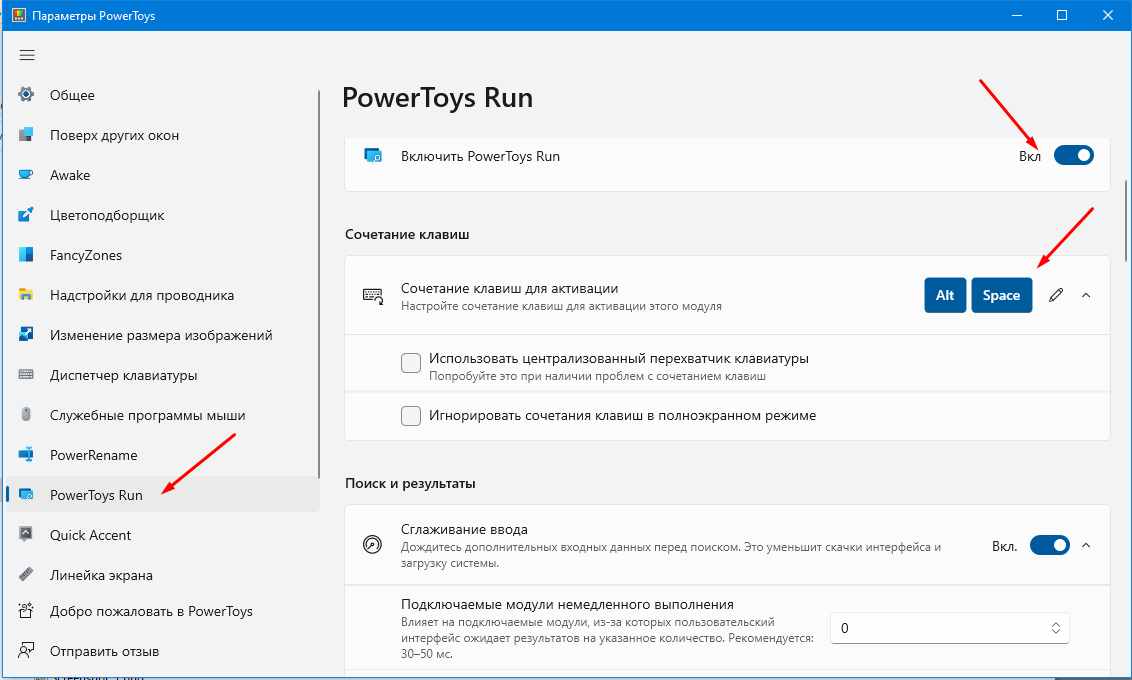1132x680 pixels.
Task: Click the immediate plugins delay number field
Action: tap(949, 628)
